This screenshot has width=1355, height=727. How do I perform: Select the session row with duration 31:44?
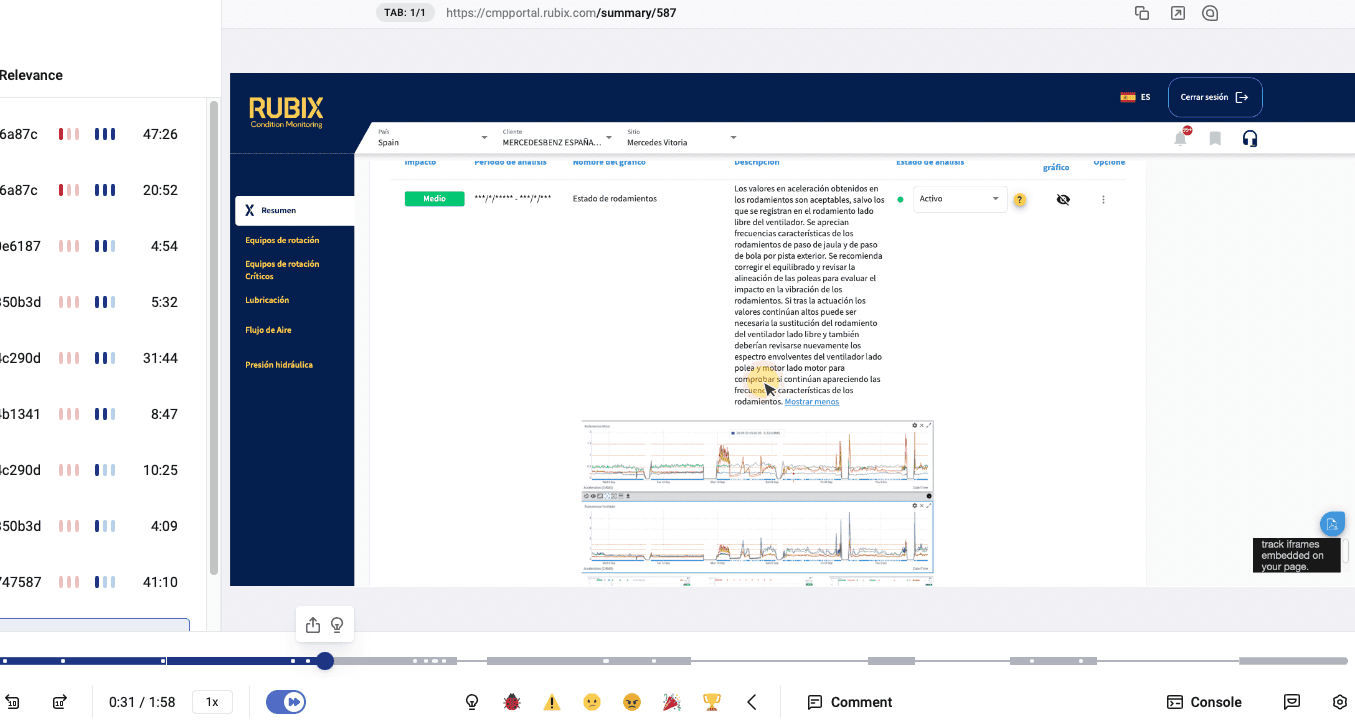[103, 358]
